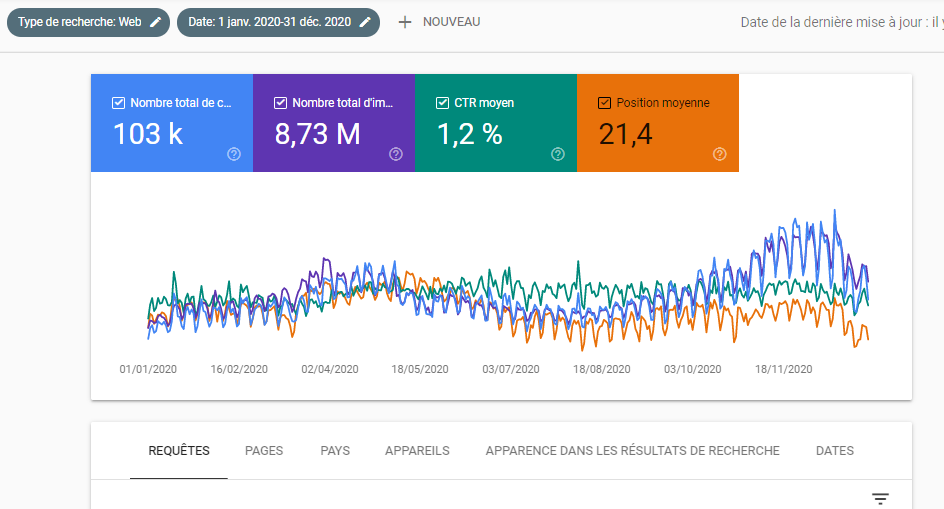Screen dimensions: 944x509
Task: Click the plus icon beside NOUVEAU
Action: point(405,22)
